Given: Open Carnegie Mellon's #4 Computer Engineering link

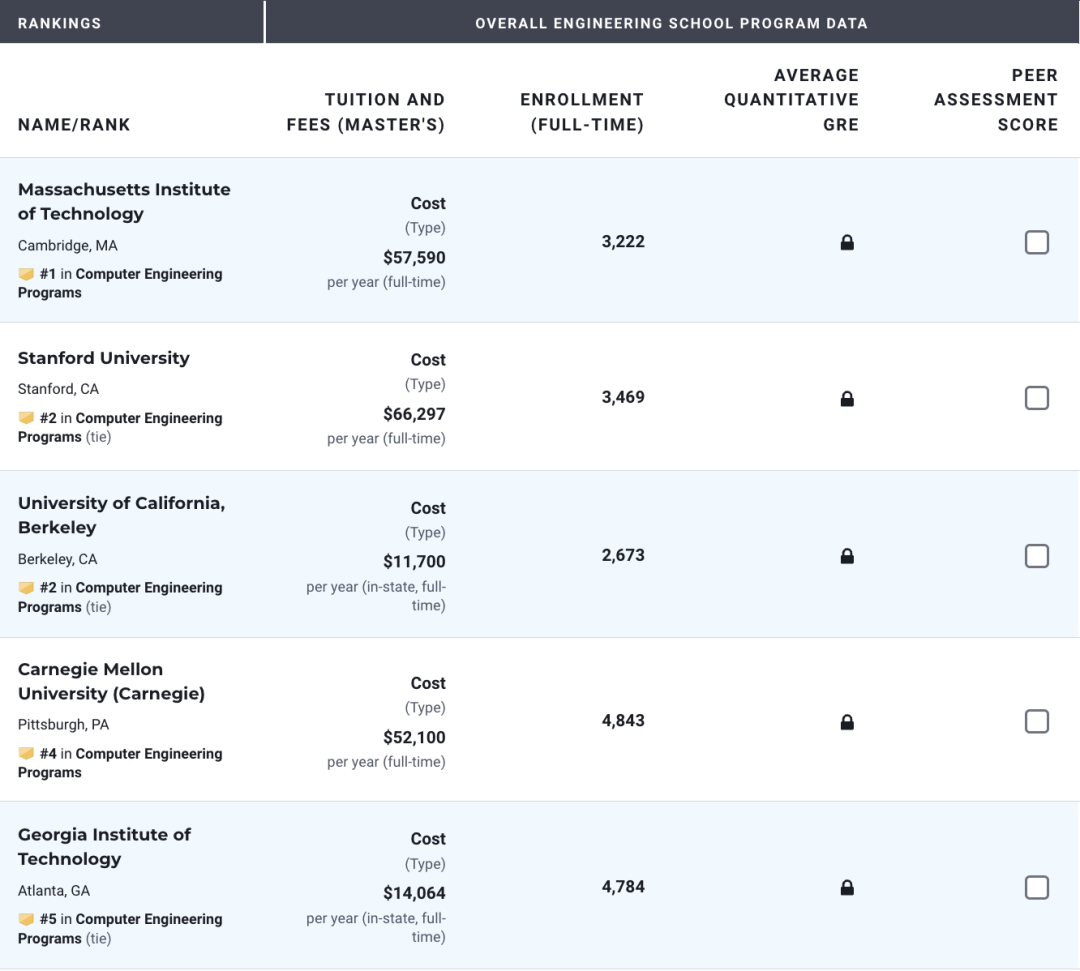Looking at the screenshot, I should click(120, 763).
